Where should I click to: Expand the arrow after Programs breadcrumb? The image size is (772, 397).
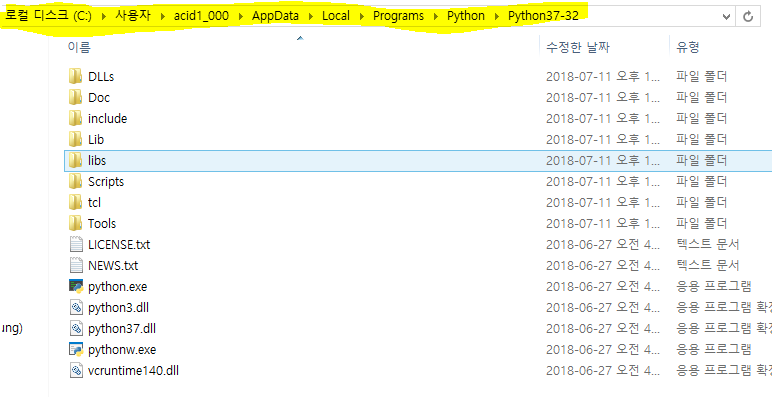436,16
